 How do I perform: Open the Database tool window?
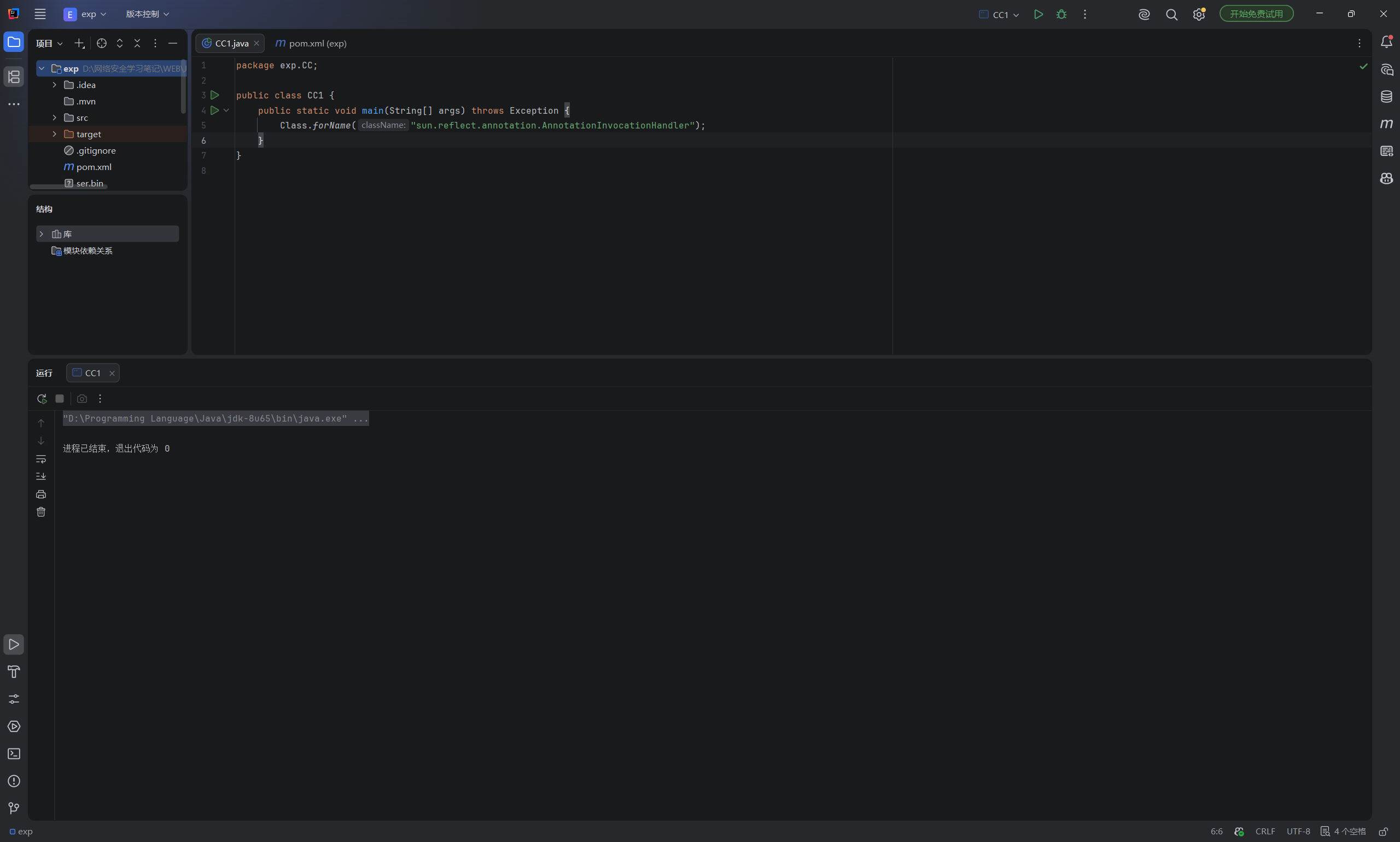(1386, 96)
